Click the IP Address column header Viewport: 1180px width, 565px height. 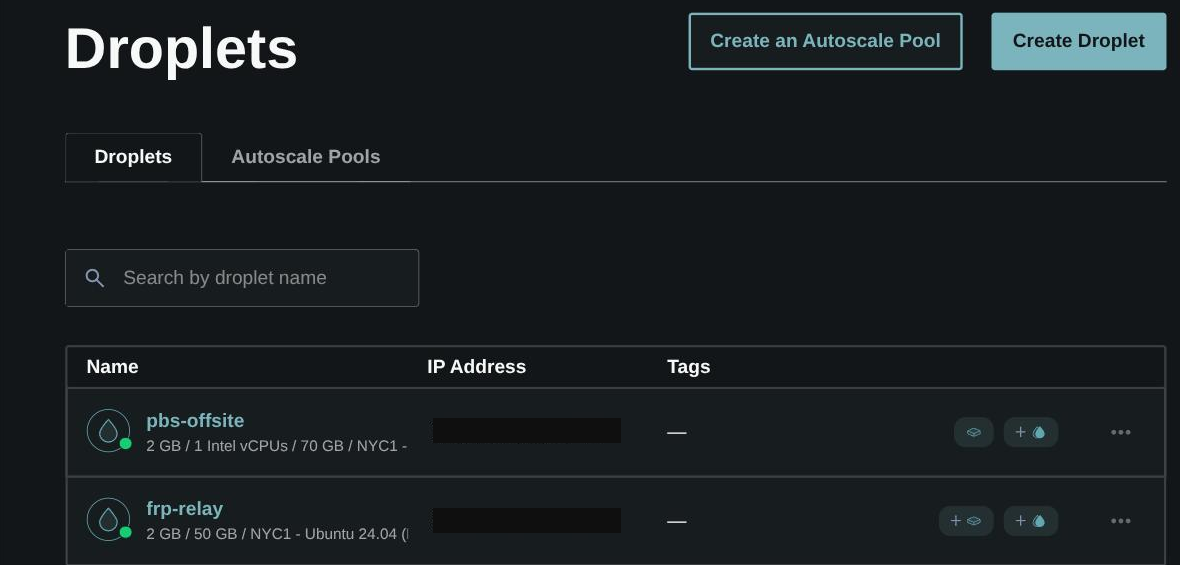click(476, 366)
